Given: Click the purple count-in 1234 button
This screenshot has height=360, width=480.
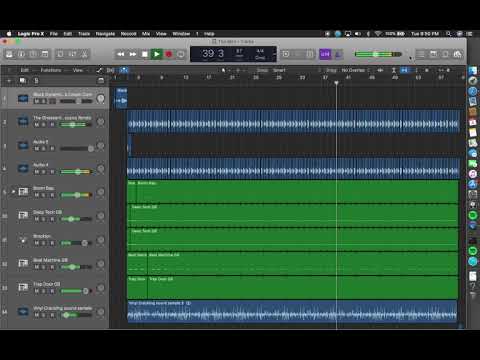Looking at the screenshot, I should click(x=325, y=54).
